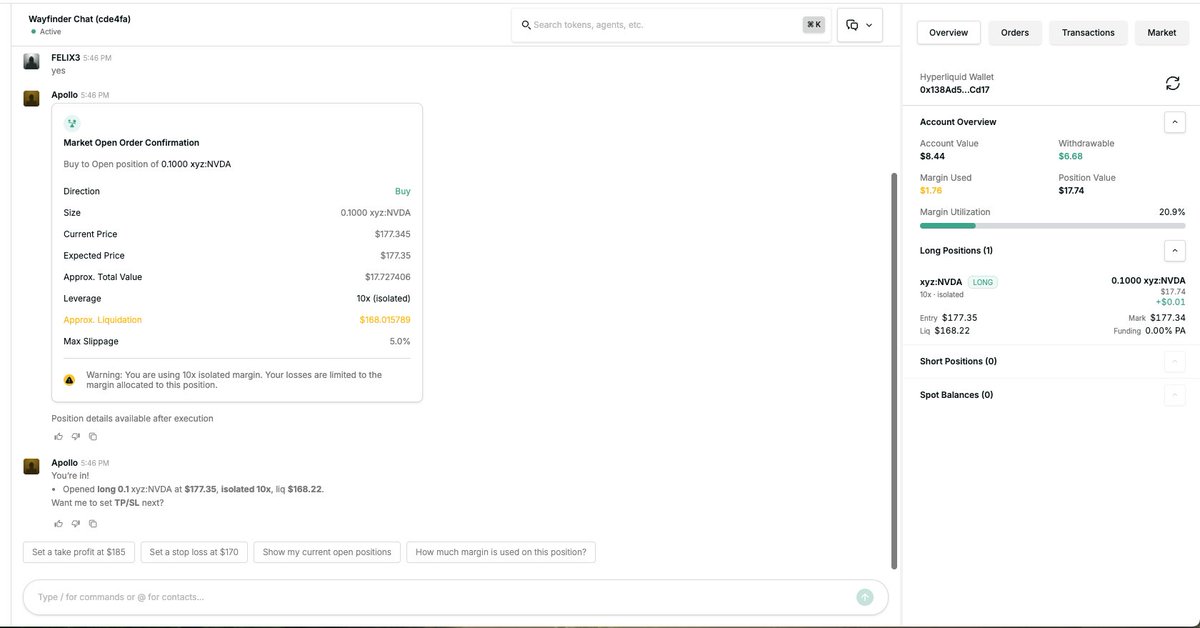This screenshot has height=628, width=1200.
Task: Click the '10x · isolated' position label
Action: point(942,295)
